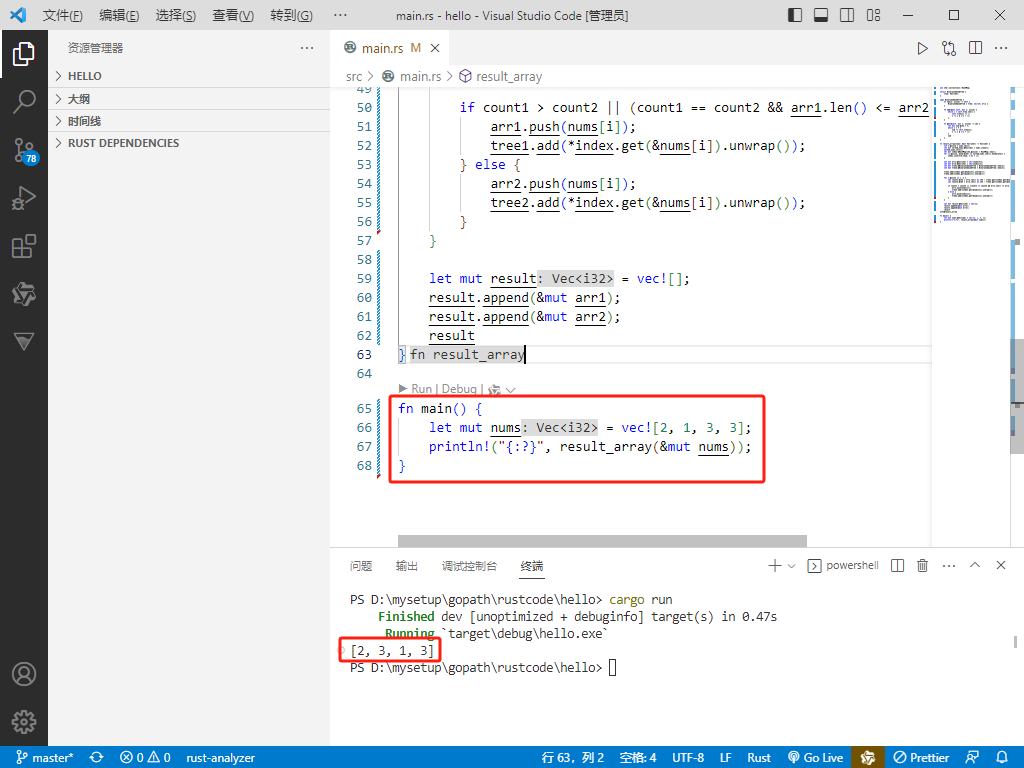Change Rust language mode
The width and height of the screenshot is (1024, 768).
[759, 758]
